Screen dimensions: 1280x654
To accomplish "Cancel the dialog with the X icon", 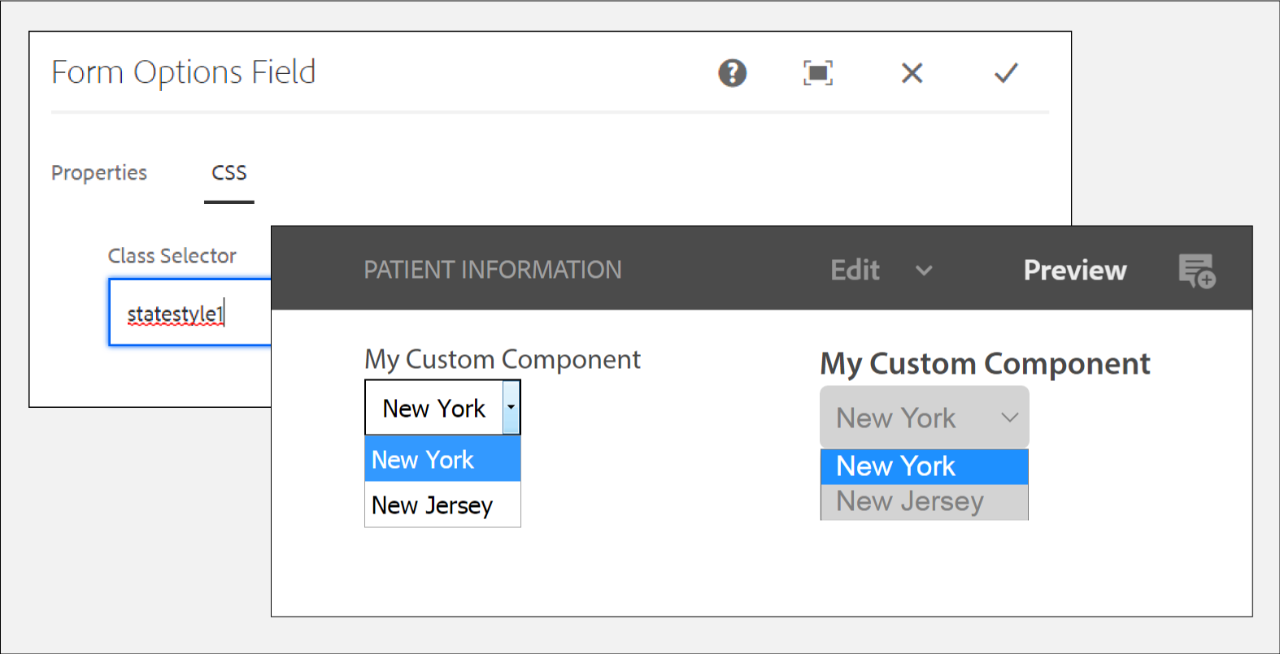I will coord(911,73).
